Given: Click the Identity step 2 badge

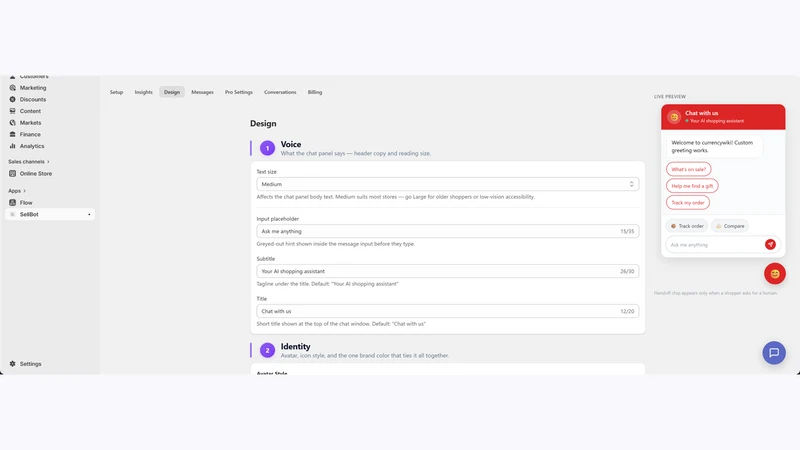Looking at the screenshot, I should (267, 351).
